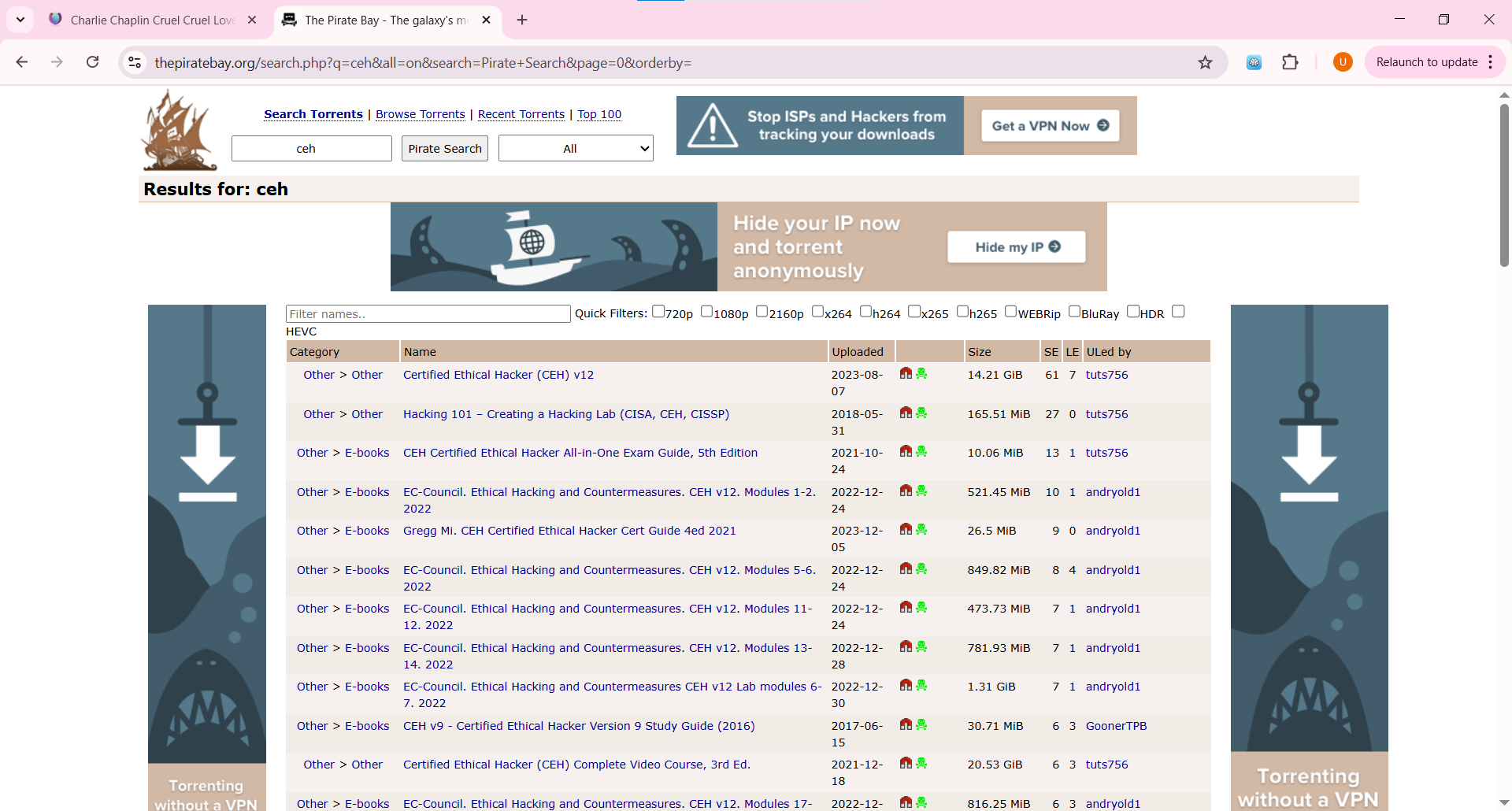Click magnet icon for CEH v12 Modules 13-14
This screenshot has width=1512, height=811.
(x=906, y=646)
